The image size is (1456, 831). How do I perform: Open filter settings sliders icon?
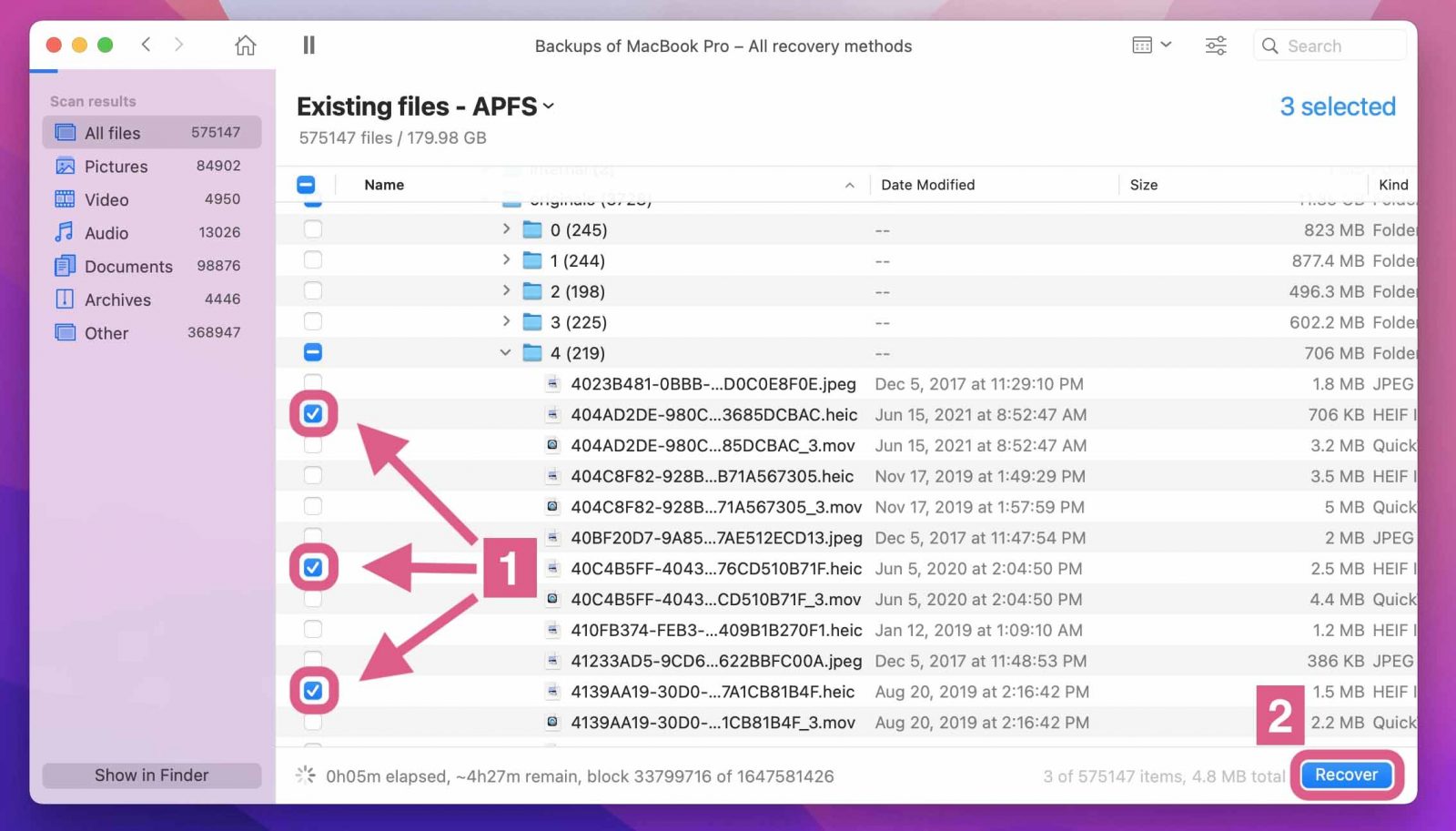pyautogui.click(x=1216, y=45)
